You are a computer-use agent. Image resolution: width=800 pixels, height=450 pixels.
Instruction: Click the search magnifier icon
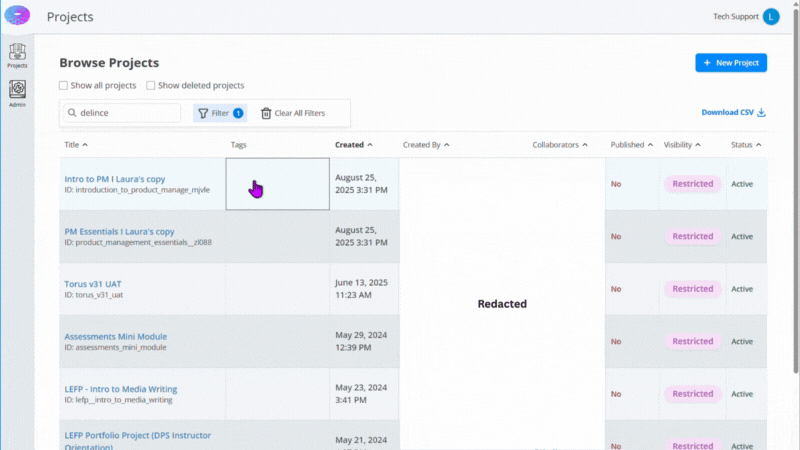(72, 113)
